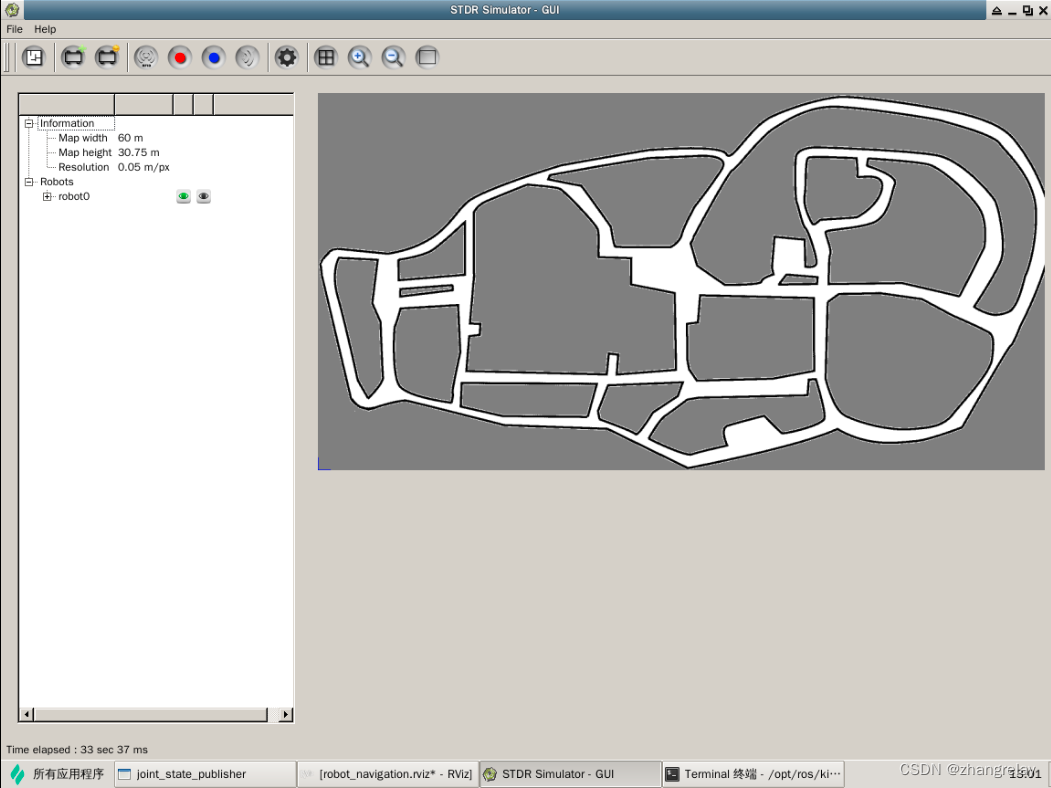This screenshot has height=788, width=1051.
Task: Click the red thermal source icon
Action: [180, 57]
